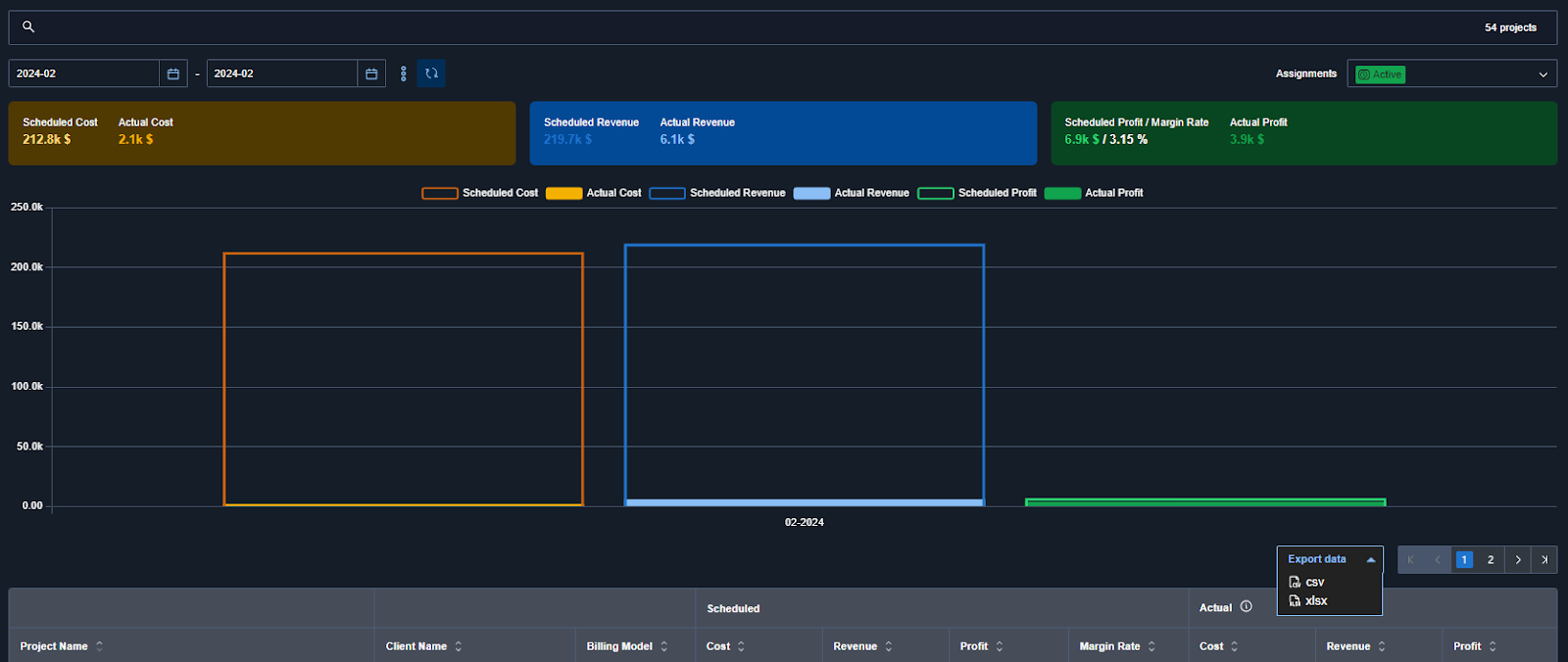The height and width of the screenshot is (662, 1568).
Task: Click the 3.15 % margin rate value
Action: click(x=1128, y=139)
